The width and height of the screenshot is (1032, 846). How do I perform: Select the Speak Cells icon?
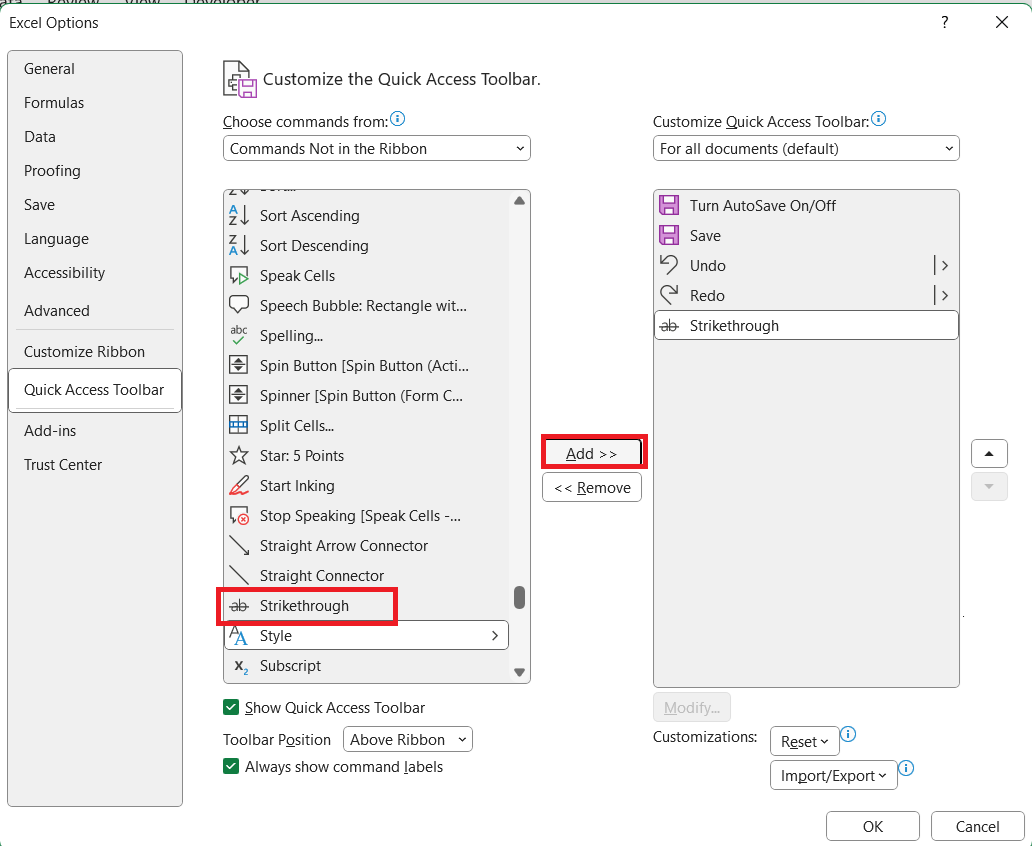tap(239, 276)
